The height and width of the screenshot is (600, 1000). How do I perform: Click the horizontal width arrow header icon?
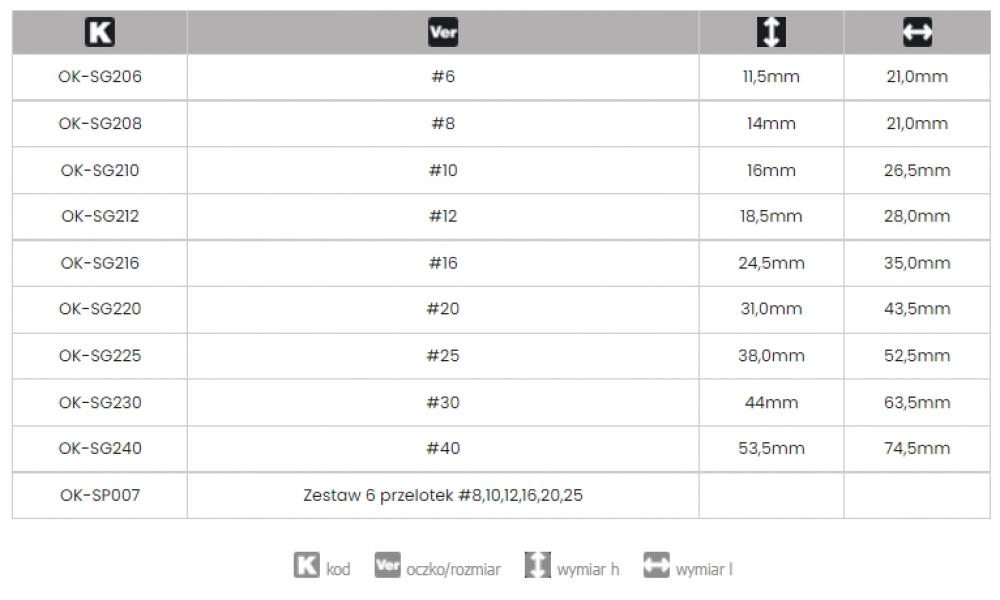coord(917,32)
